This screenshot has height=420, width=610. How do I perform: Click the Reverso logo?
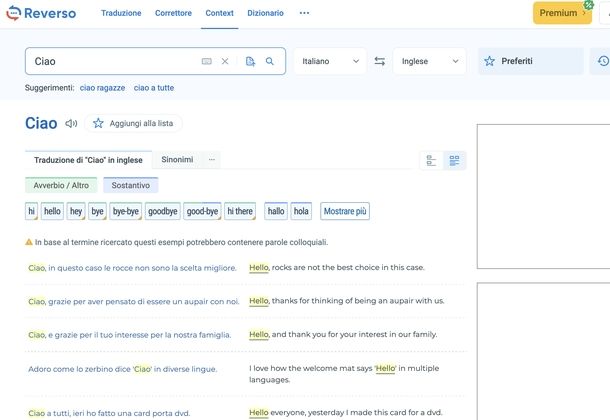[x=44, y=13]
